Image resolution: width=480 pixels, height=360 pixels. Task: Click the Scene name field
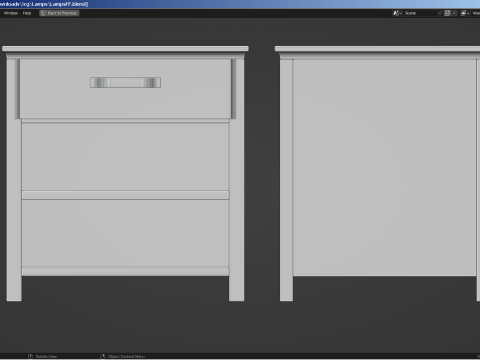point(419,13)
